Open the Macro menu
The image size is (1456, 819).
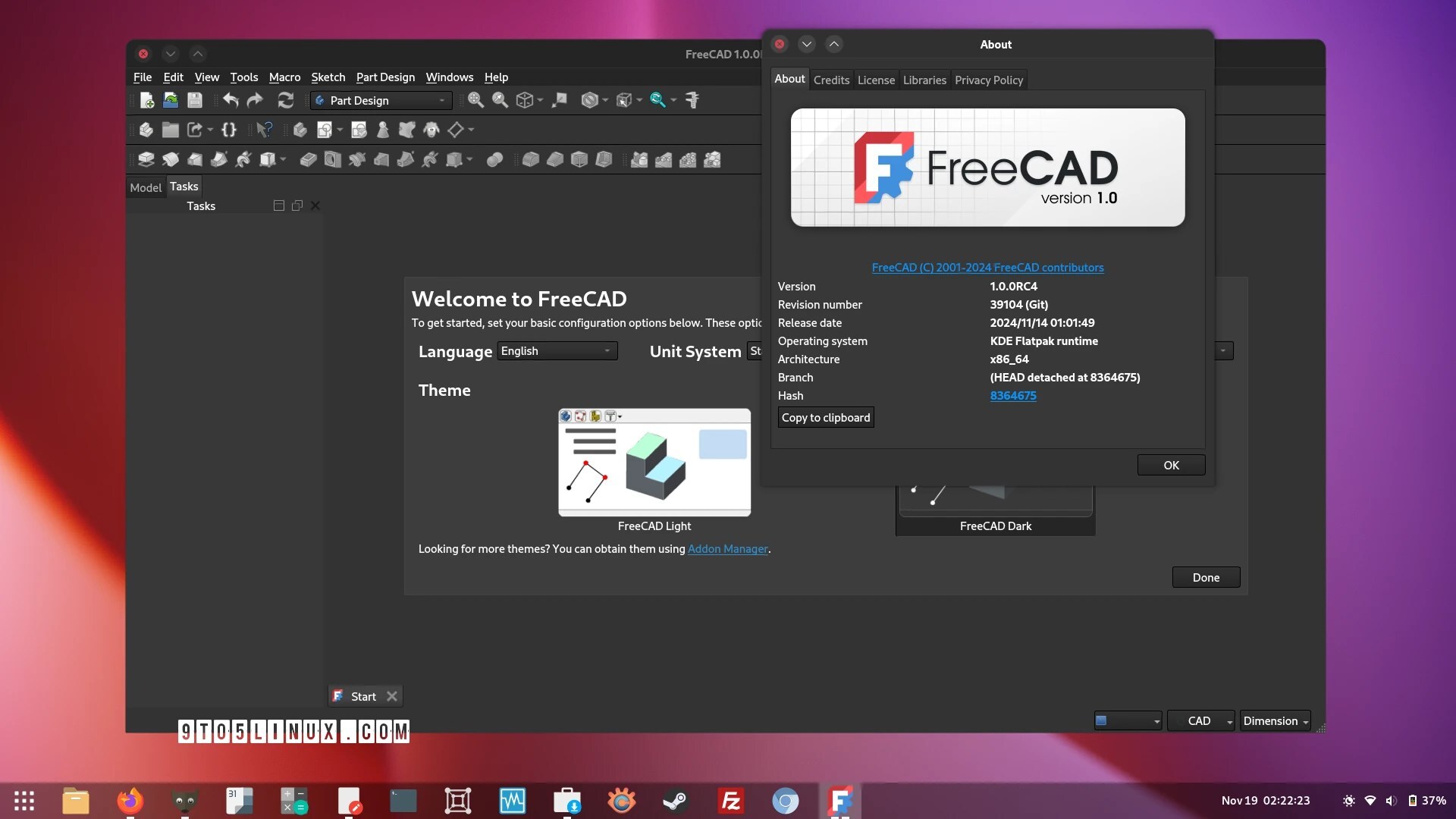click(284, 77)
